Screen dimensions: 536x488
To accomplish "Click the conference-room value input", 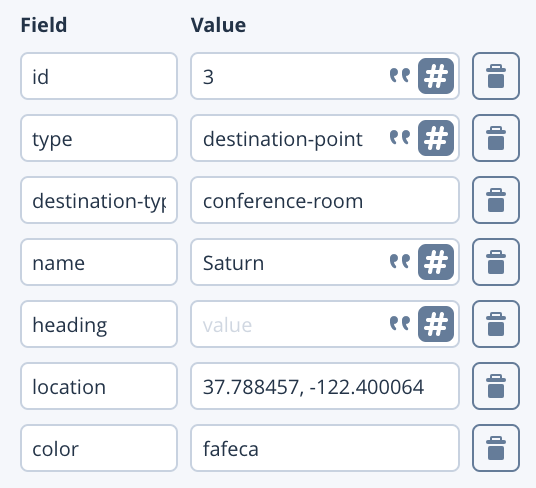I will click(325, 200).
